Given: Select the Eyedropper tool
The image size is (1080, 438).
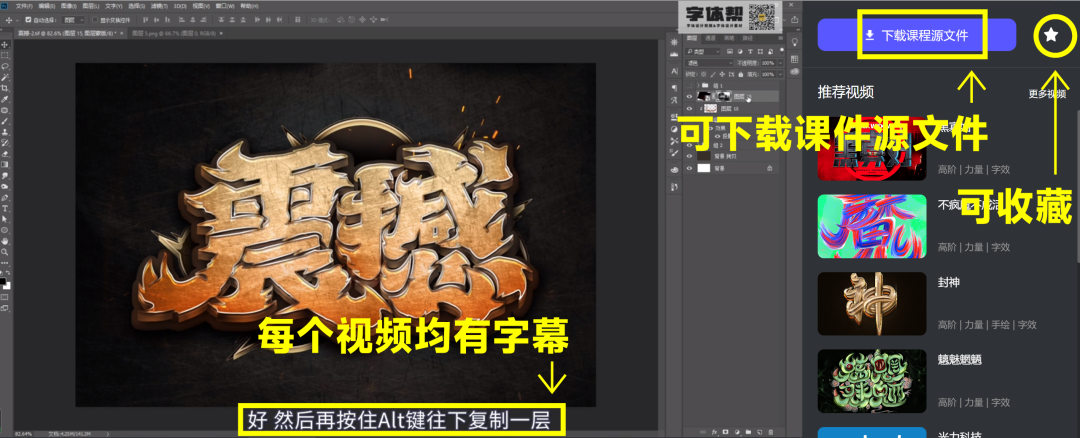Looking at the screenshot, I should pyautogui.click(x=6, y=99).
